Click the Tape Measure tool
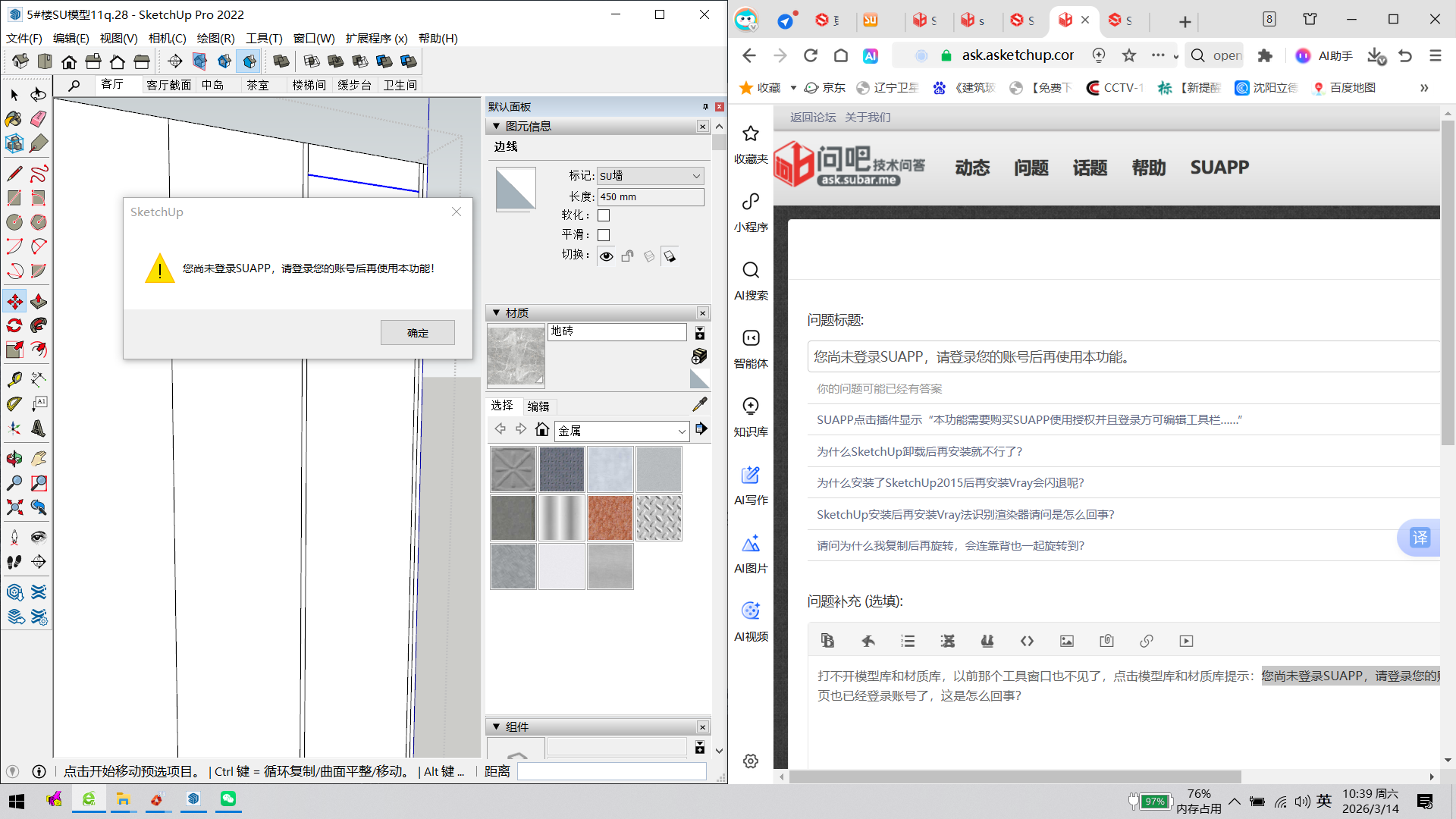The width and height of the screenshot is (1456, 819). click(14, 379)
